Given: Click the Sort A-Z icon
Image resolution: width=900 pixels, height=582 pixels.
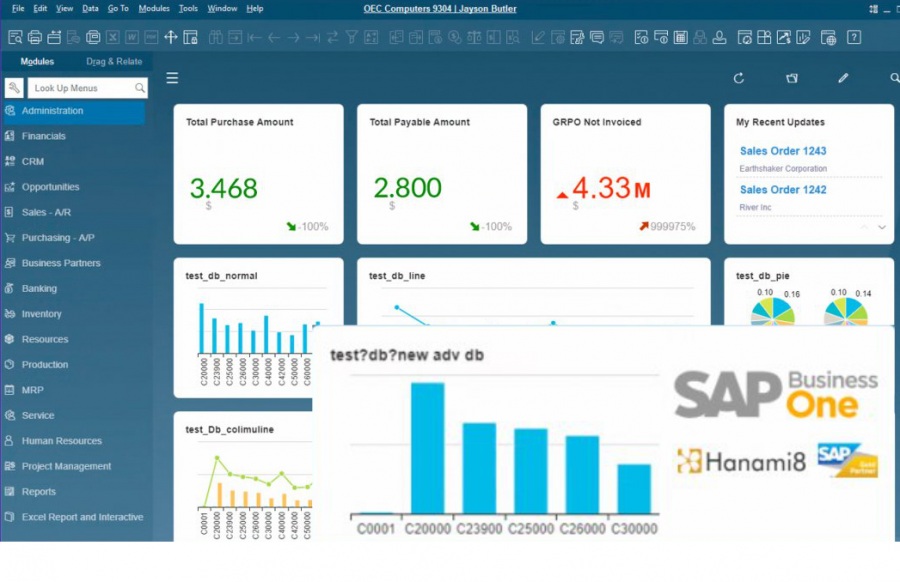Looking at the screenshot, I should pyautogui.click(x=371, y=37).
